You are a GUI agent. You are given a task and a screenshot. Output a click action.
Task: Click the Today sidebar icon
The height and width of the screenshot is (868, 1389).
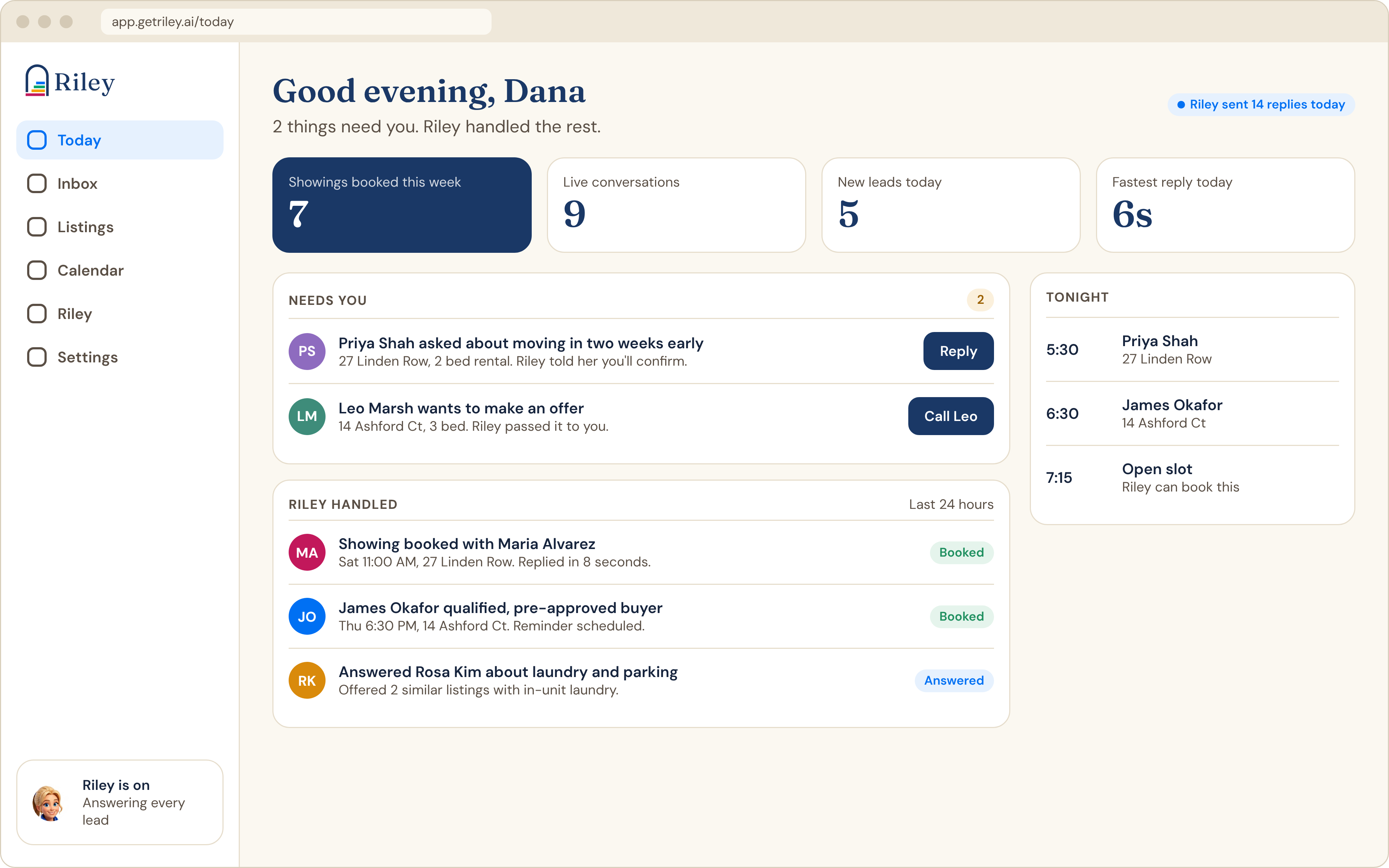(x=37, y=140)
